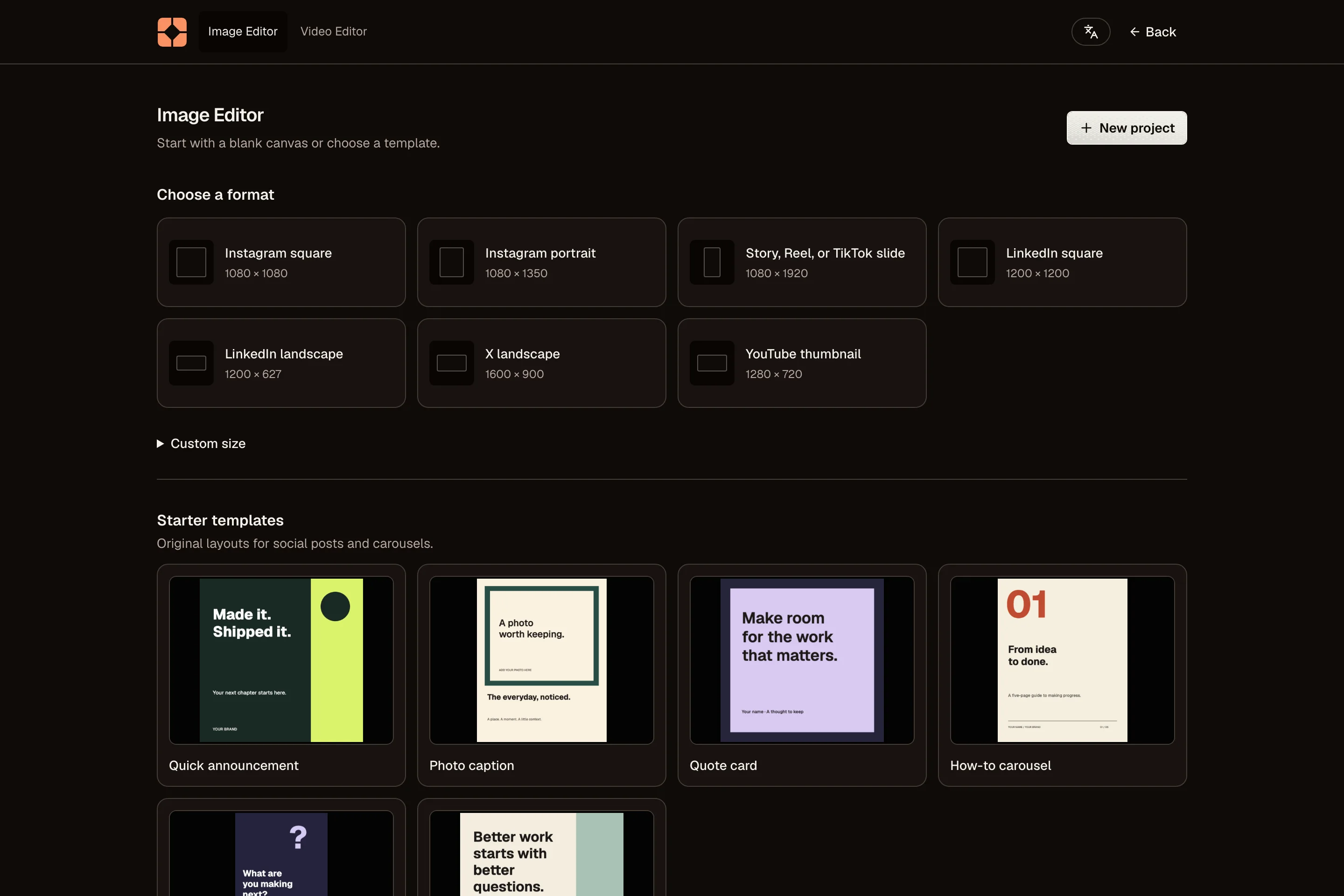
Task: Choose the Instagram square 1080 × 1080 card
Action: pos(281,262)
